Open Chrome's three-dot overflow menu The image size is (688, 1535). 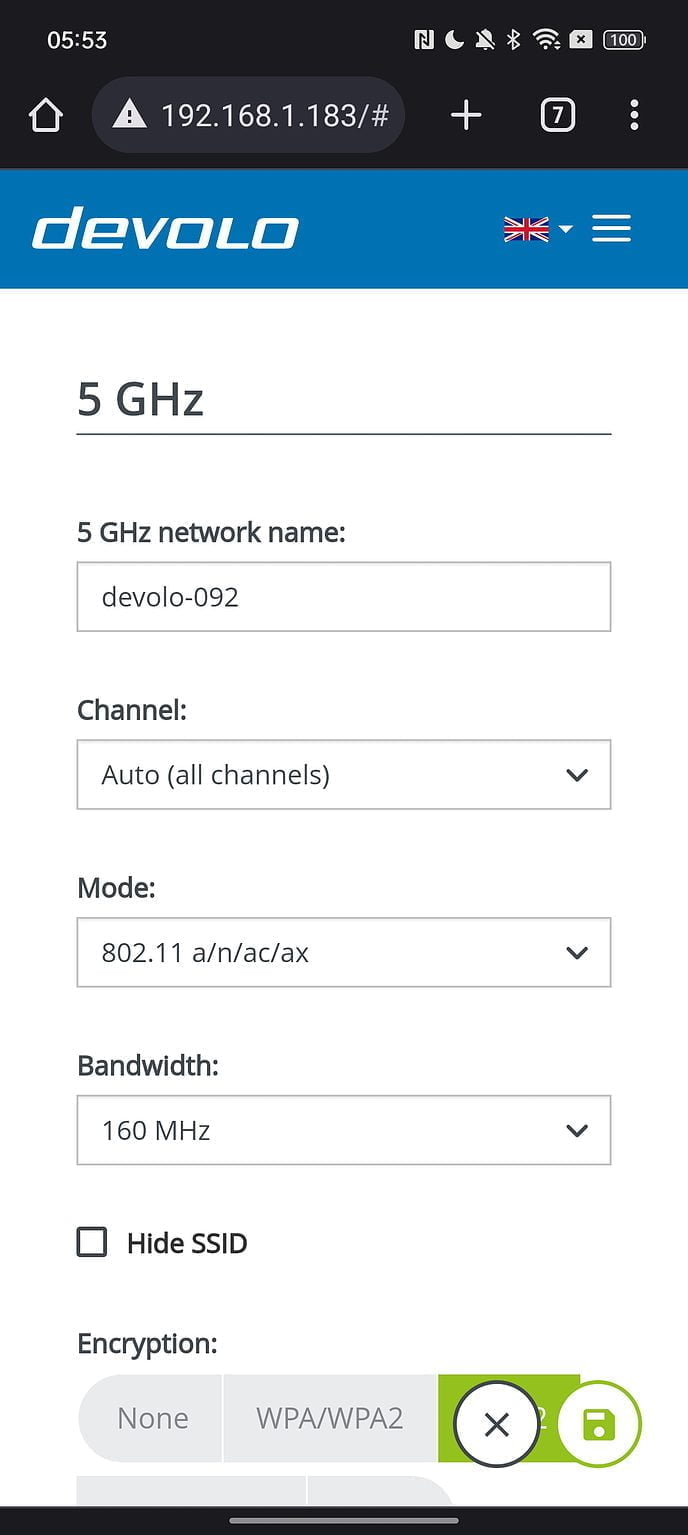635,114
